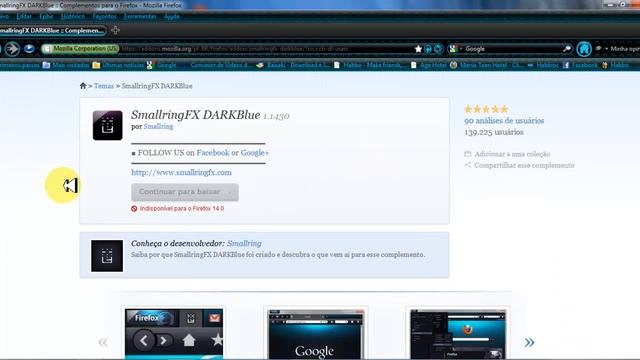
Task: Open the Google page screenshot thumbnail
Action: point(316,334)
